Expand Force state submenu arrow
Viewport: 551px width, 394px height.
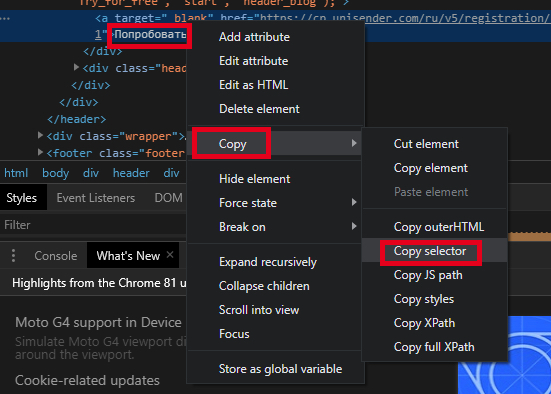tap(354, 202)
